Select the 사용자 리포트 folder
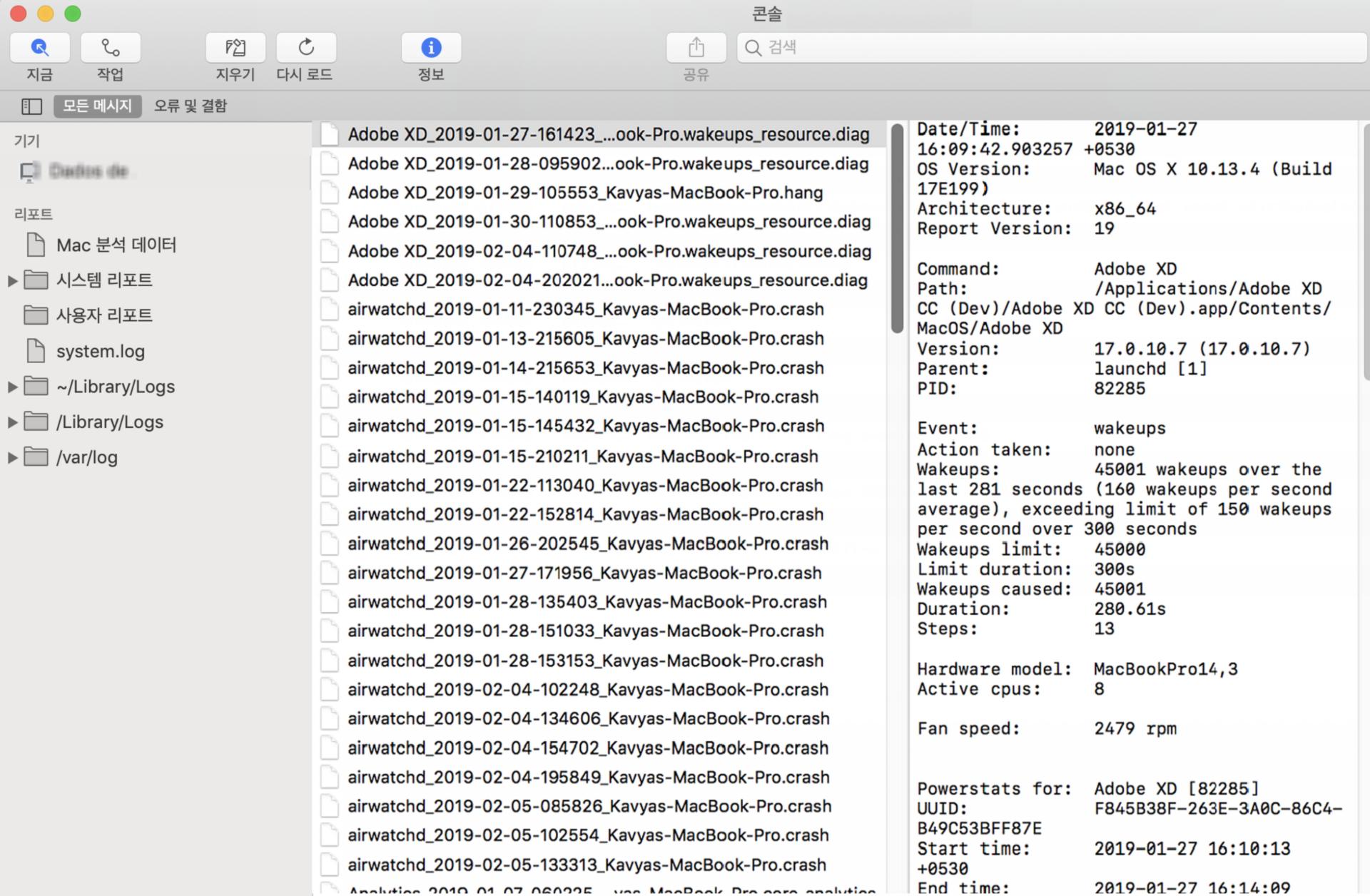The image size is (1370, 896). click(104, 315)
